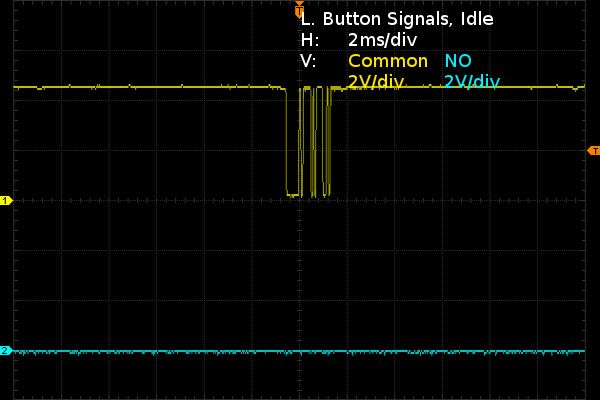Select the cyan channel 2 ground marker

[x=6, y=350]
